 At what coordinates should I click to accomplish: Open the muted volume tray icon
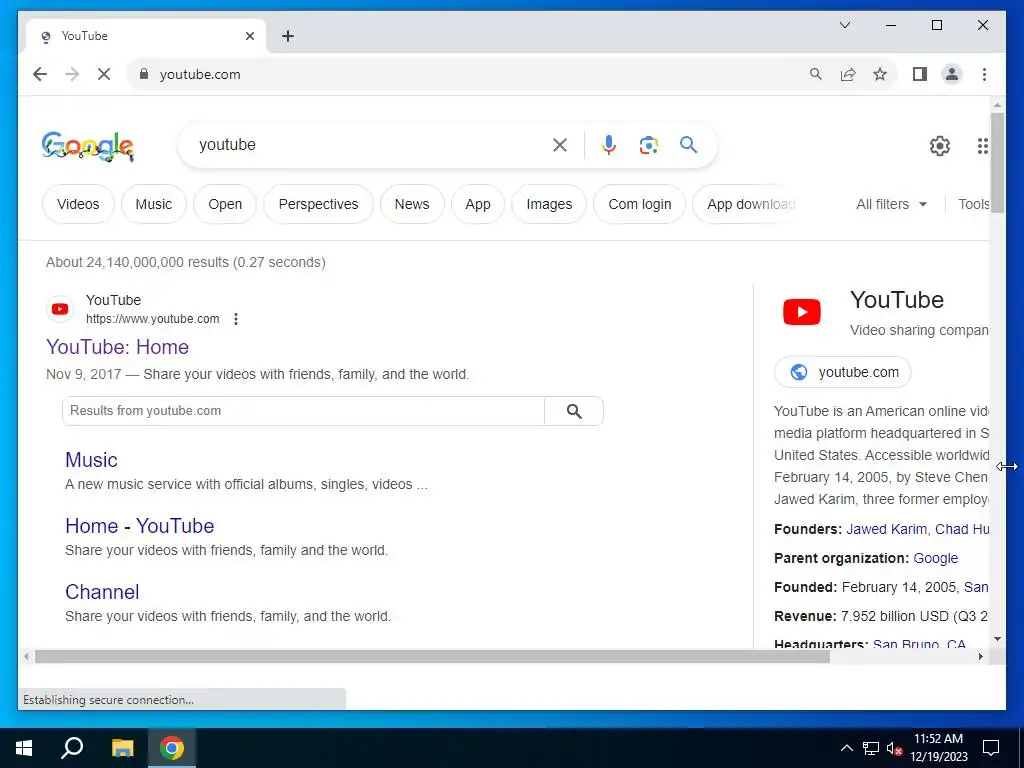point(894,748)
